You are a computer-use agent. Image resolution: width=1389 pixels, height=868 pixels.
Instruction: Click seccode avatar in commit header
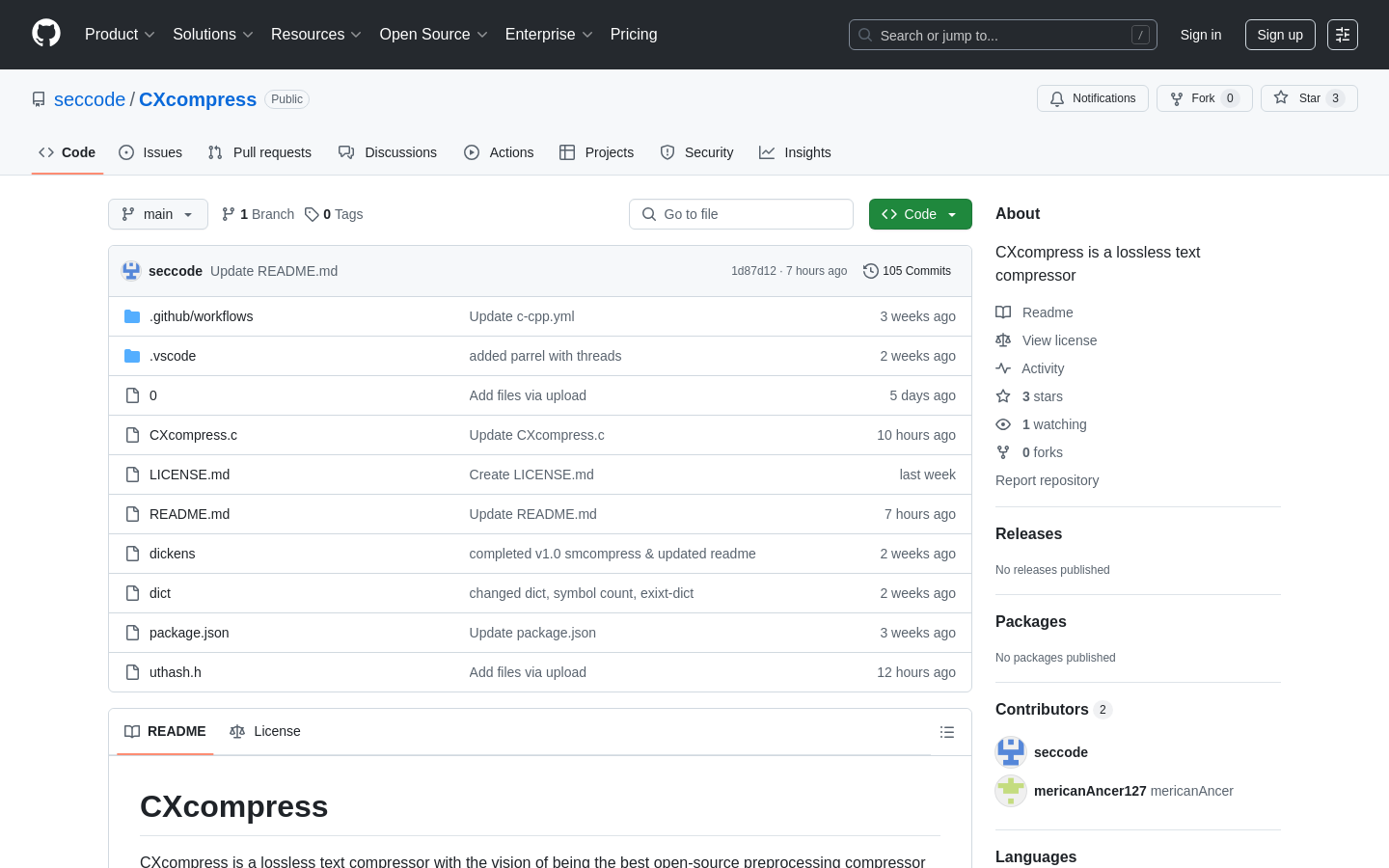pos(131,271)
